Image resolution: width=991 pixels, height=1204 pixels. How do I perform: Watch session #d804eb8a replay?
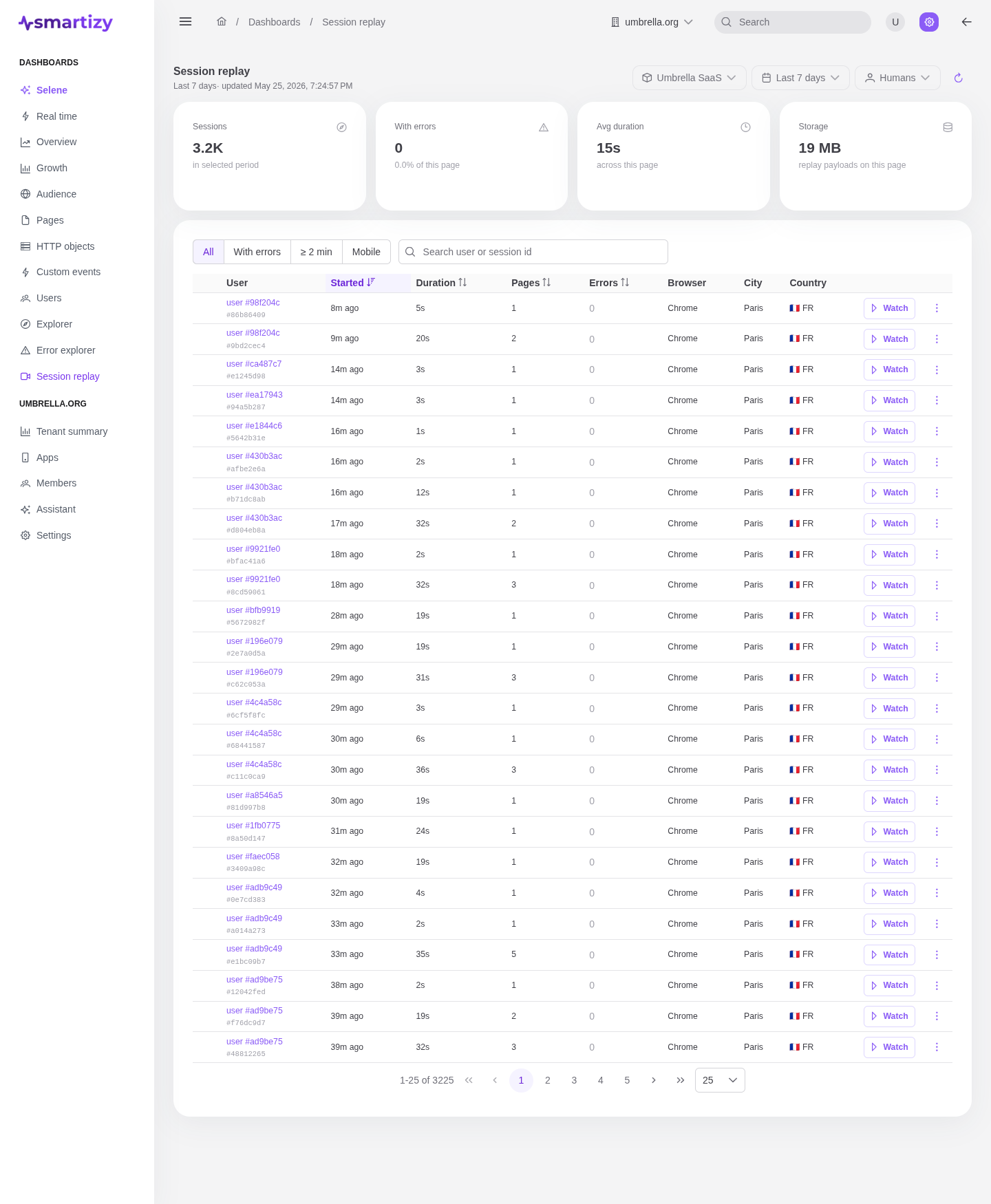[889, 524]
